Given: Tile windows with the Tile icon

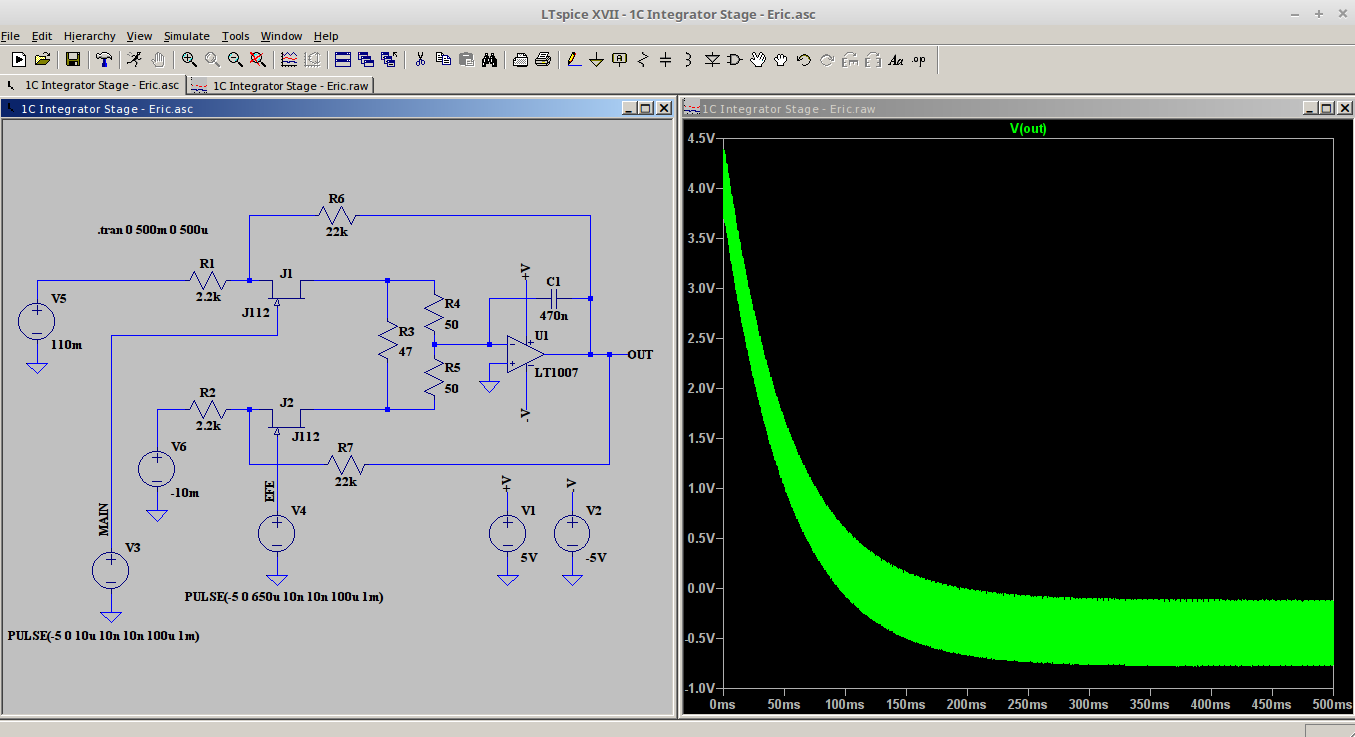Looking at the screenshot, I should tap(342, 60).
